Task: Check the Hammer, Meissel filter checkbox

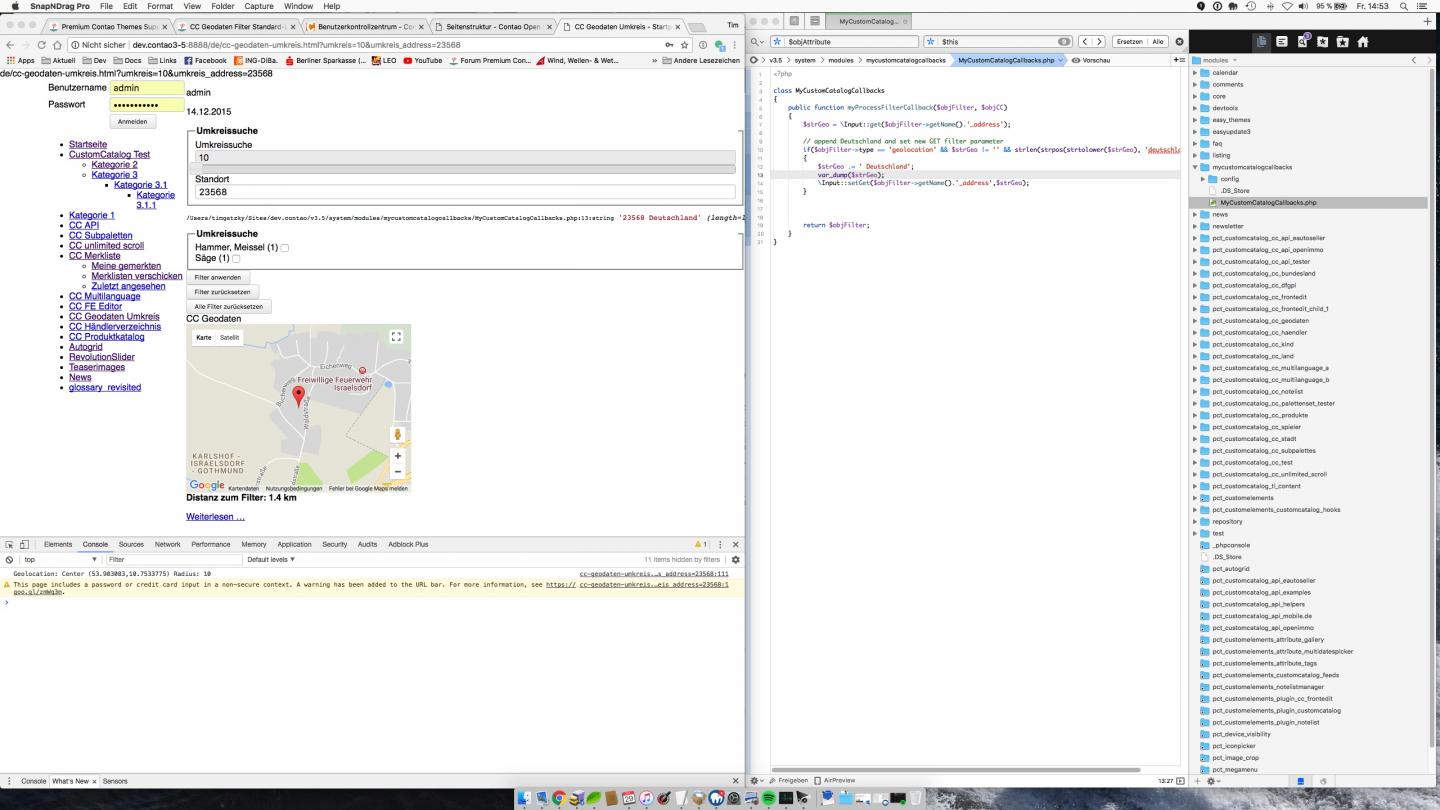Action: point(285,248)
